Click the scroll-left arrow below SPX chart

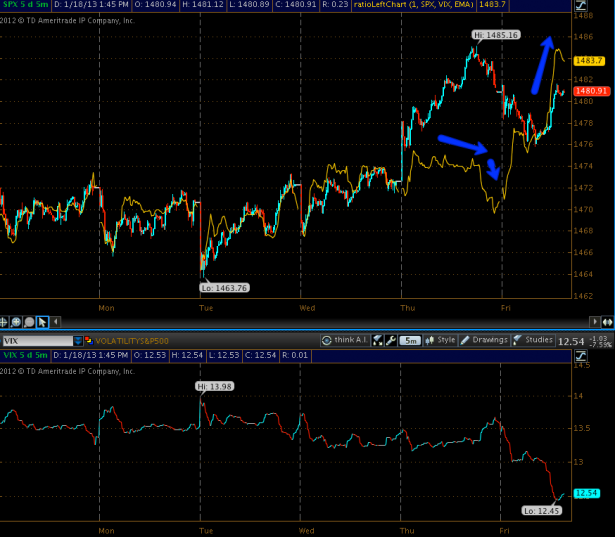[56, 322]
